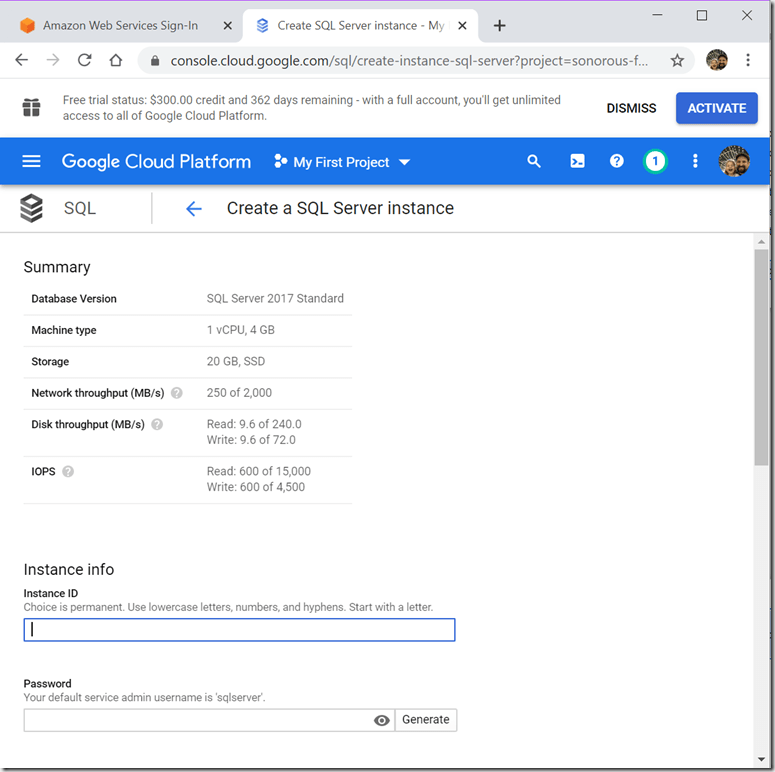Open Chrome's three-dot browser menu

point(748,60)
